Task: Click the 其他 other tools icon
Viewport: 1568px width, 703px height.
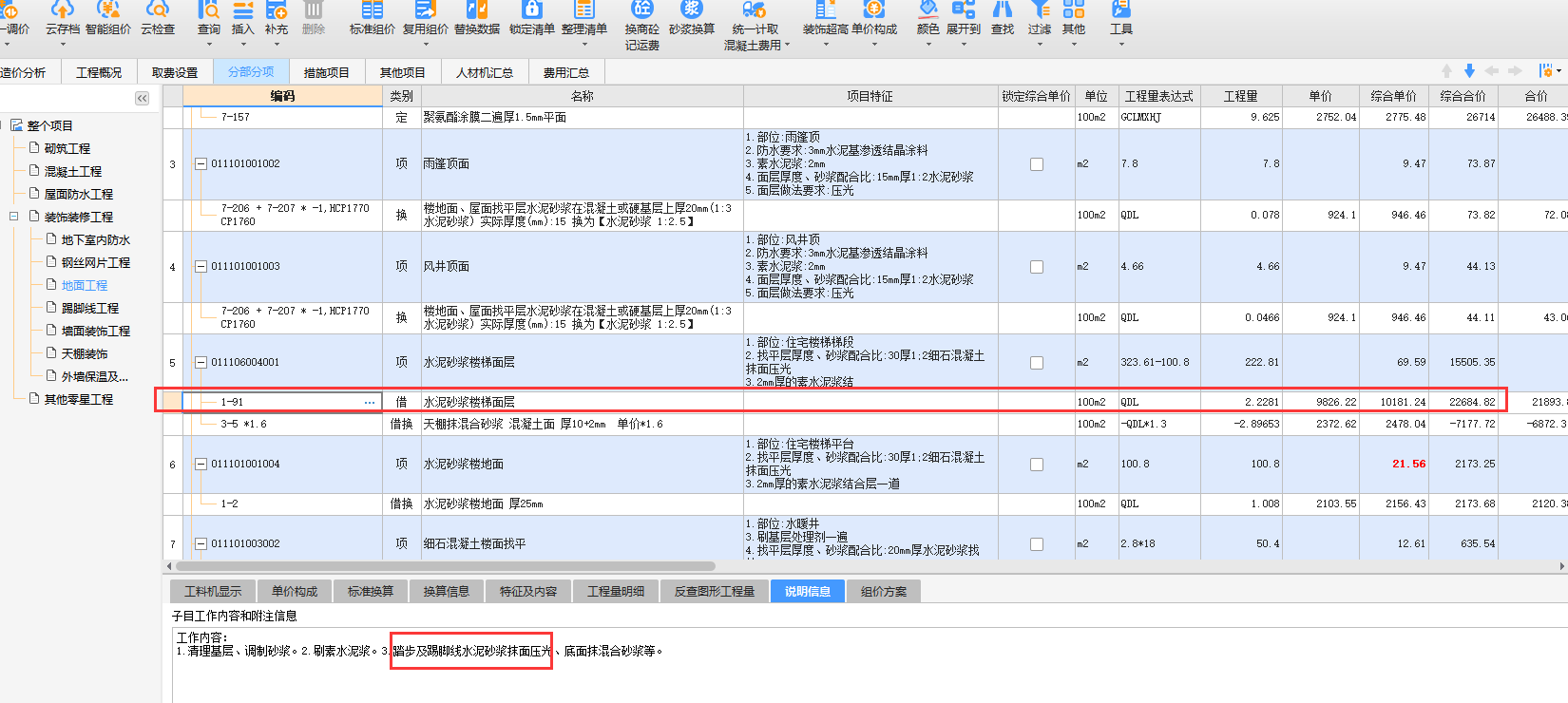Action: (1074, 9)
